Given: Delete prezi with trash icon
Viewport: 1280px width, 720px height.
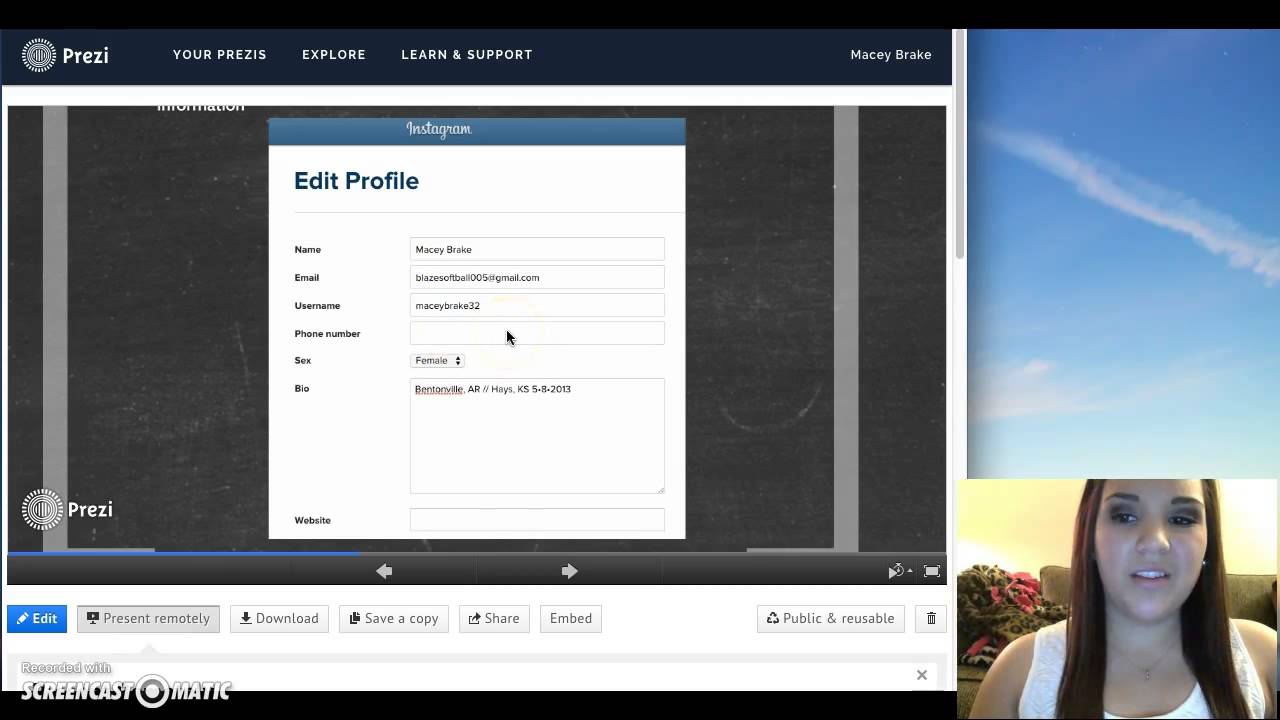Looking at the screenshot, I should pos(931,618).
